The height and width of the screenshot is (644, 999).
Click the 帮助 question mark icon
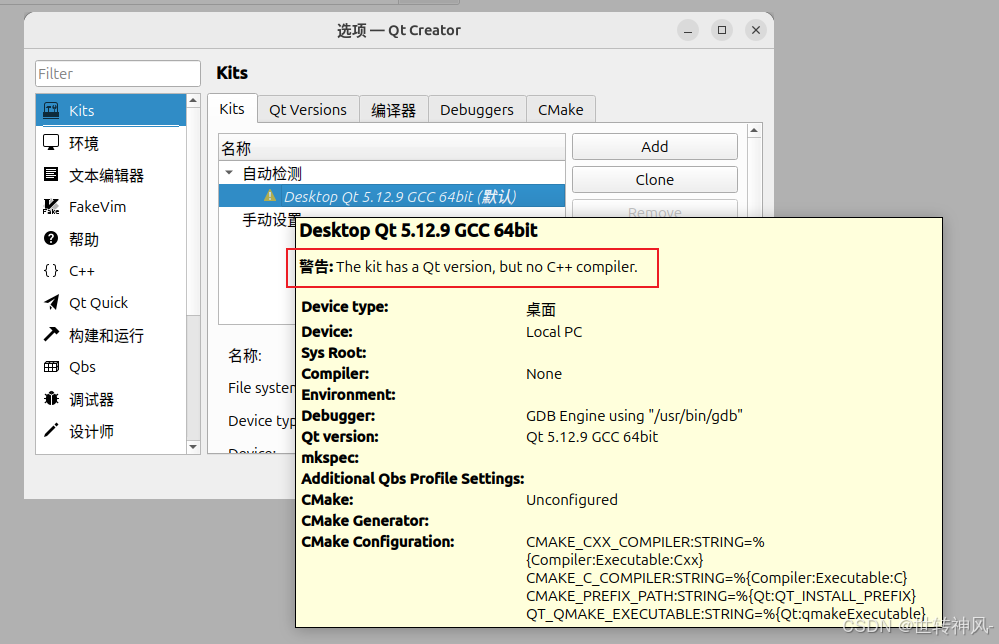click(x=51, y=238)
